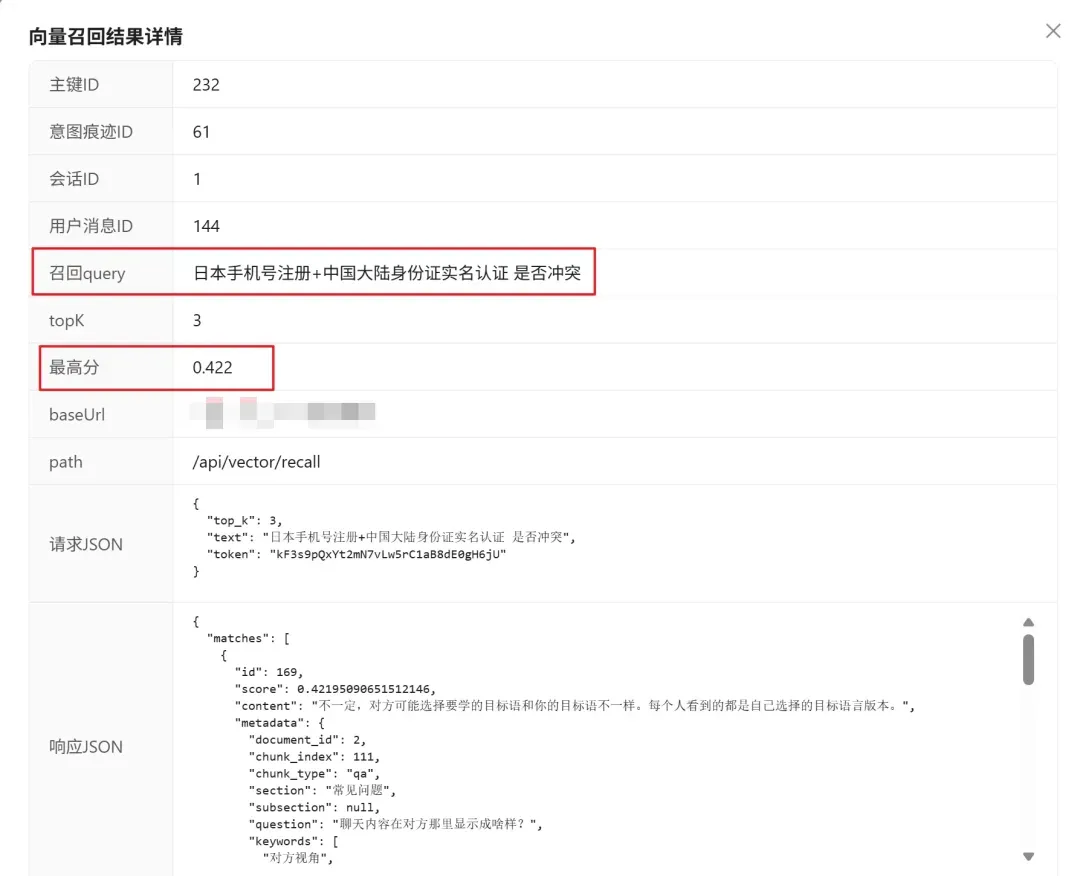Viewport: 1080px width, 876px height.
Task: Select the 用户消息ID value 144
Action: [206, 226]
